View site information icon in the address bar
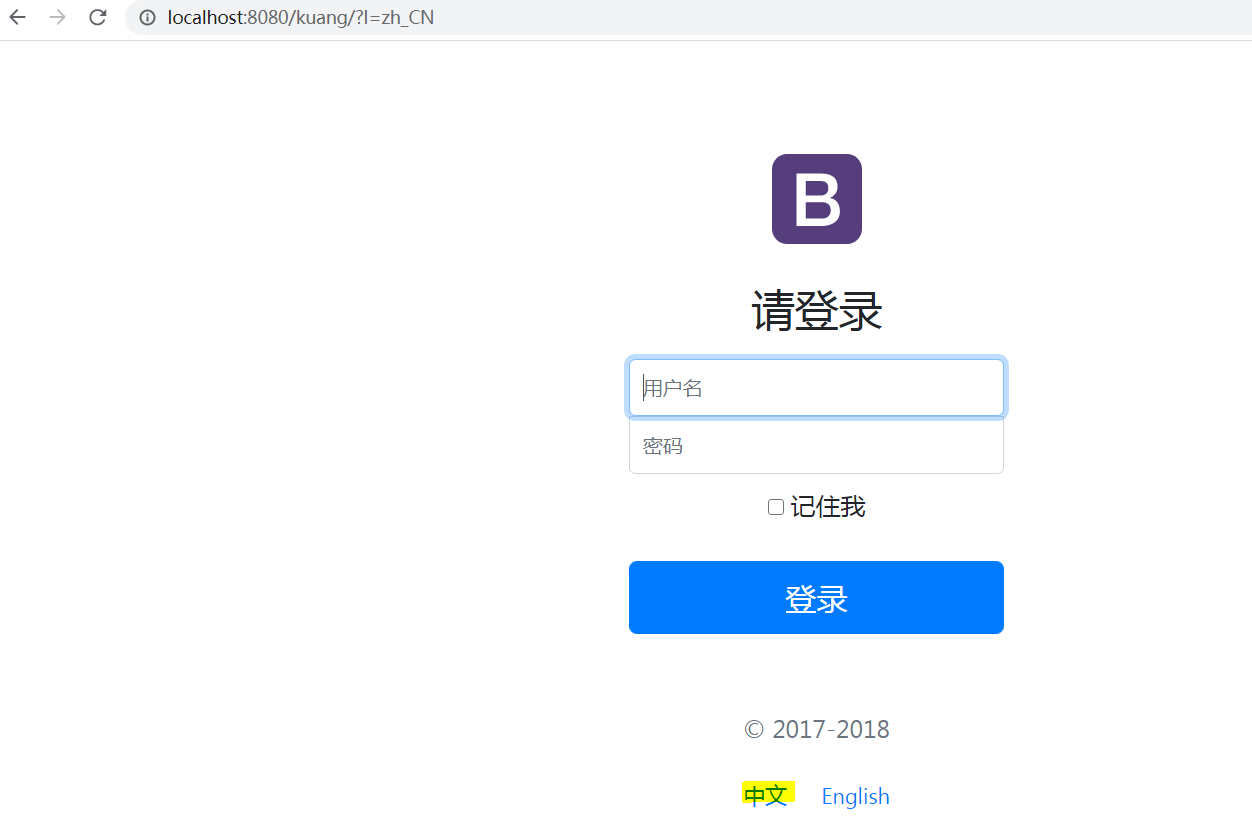This screenshot has width=1252, height=829. pyautogui.click(x=147, y=17)
